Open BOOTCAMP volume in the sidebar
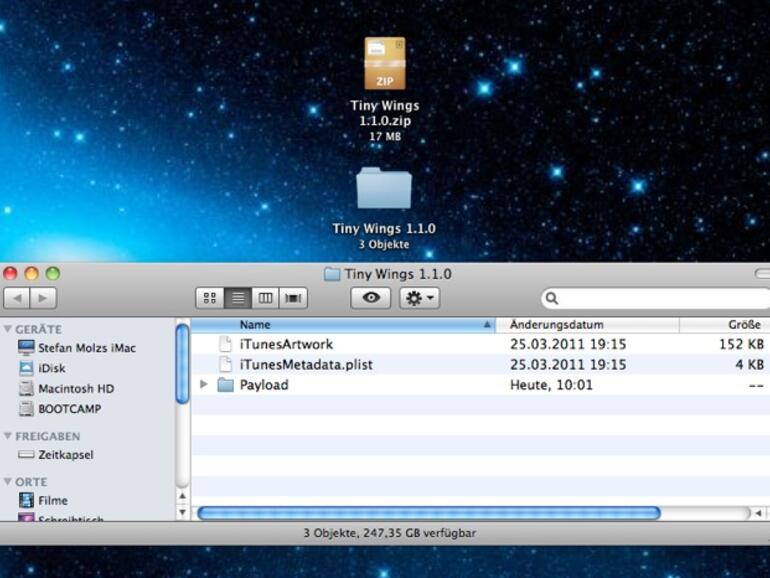770x578 pixels. [59, 409]
